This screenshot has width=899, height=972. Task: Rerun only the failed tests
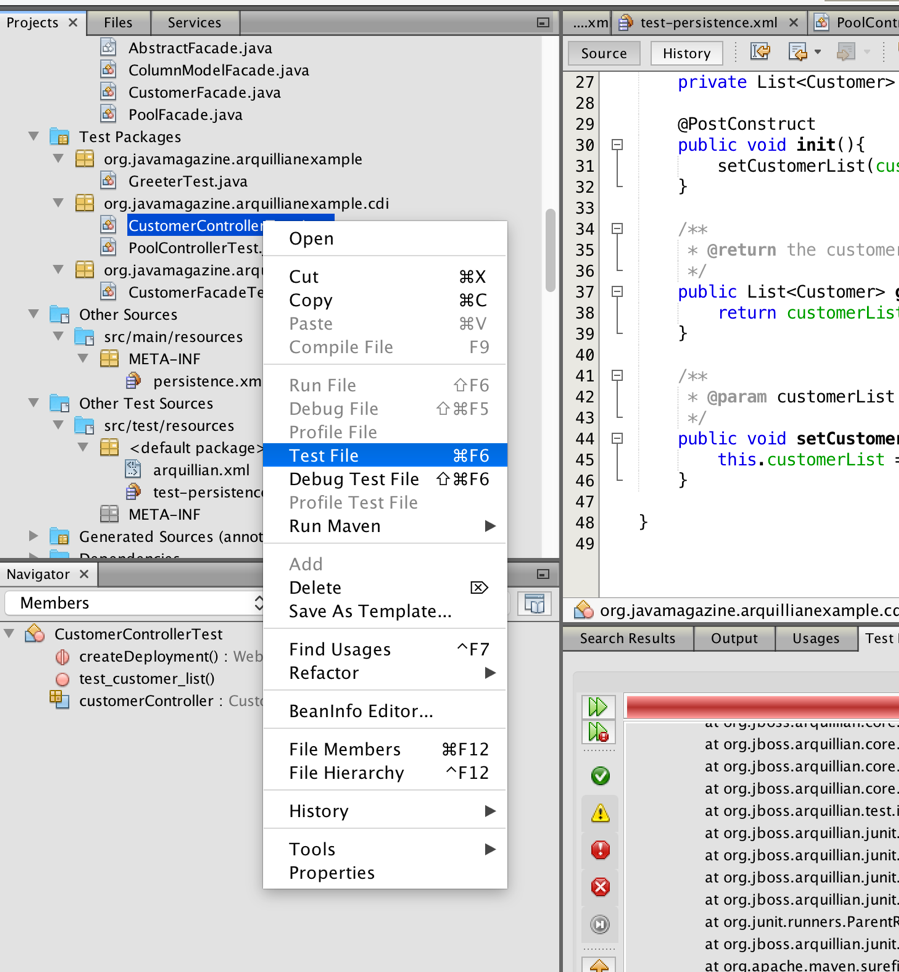[599, 733]
